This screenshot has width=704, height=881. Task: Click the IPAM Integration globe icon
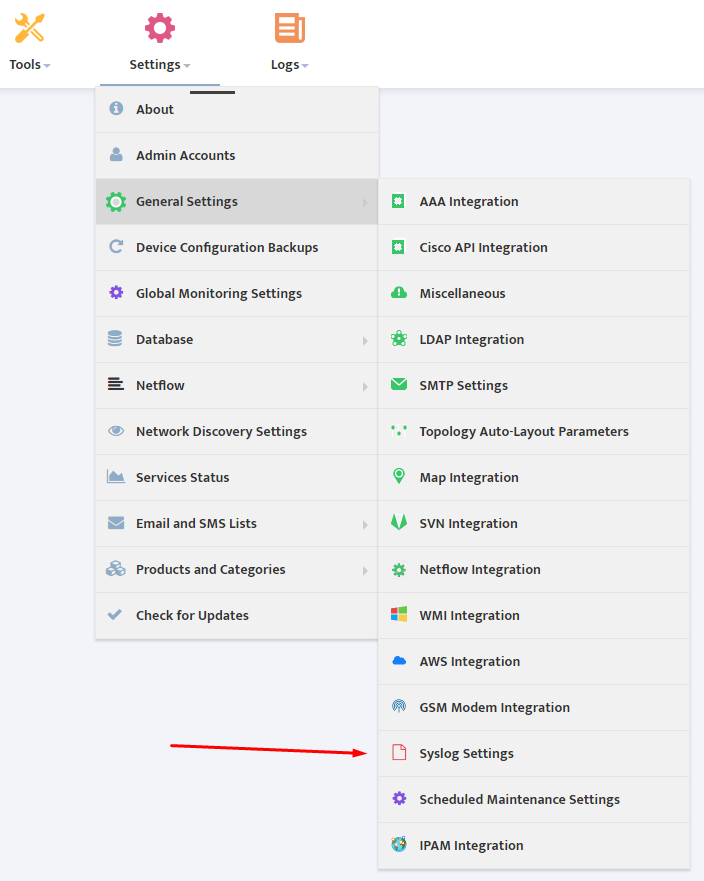tap(399, 844)
